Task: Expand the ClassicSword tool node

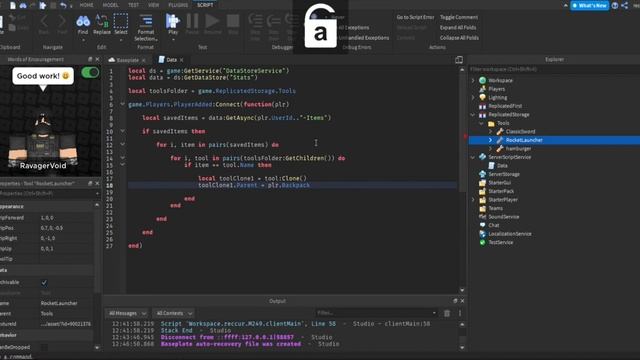Action: 491,131
